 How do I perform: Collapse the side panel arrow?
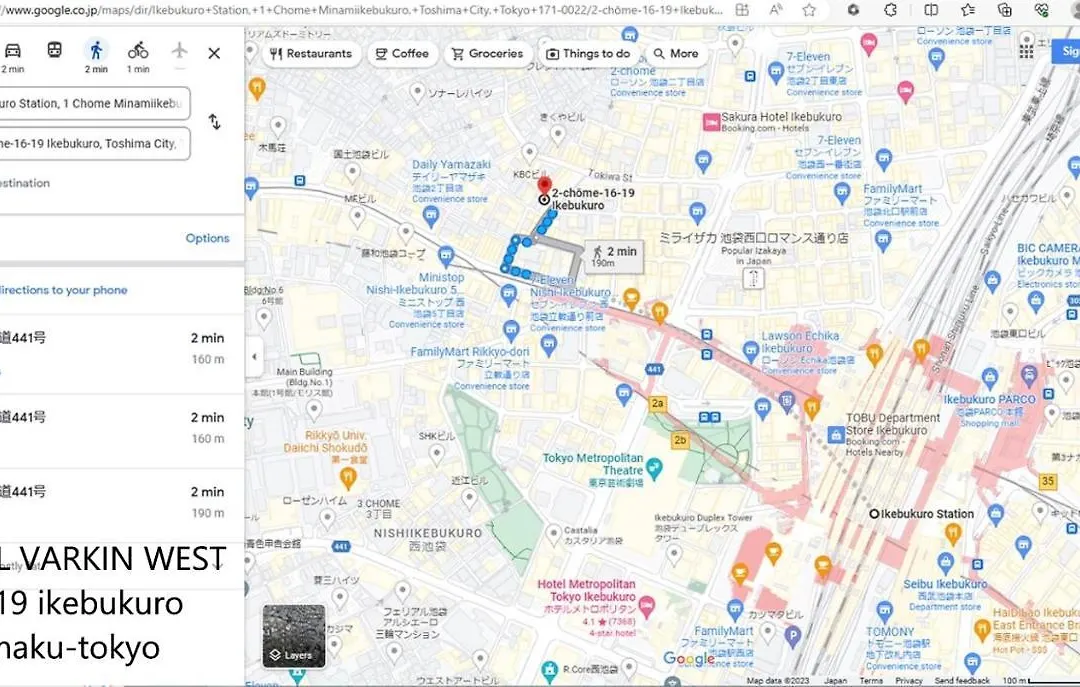coord(254,357)
